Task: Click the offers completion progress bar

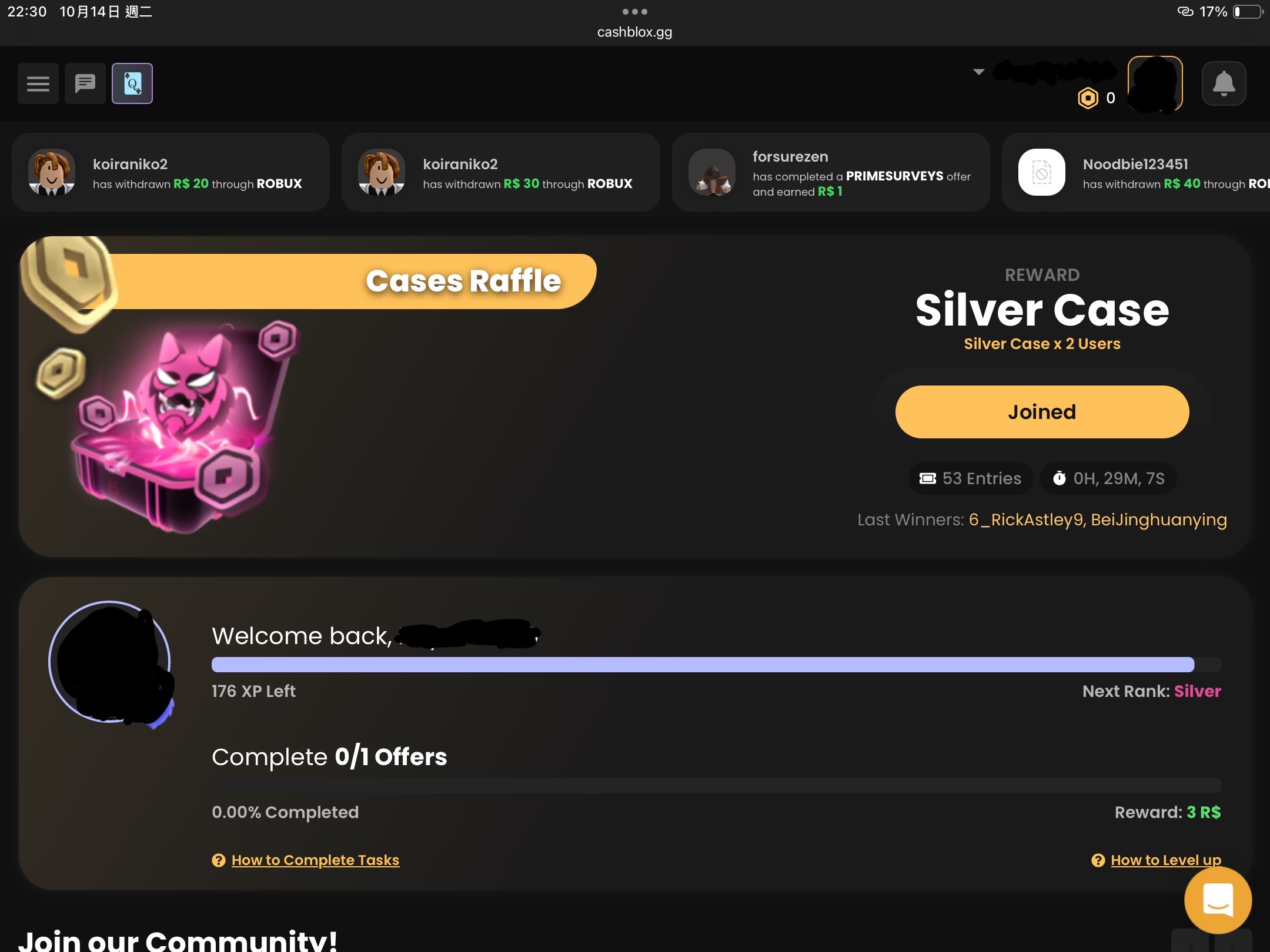Action: [716, 786]
